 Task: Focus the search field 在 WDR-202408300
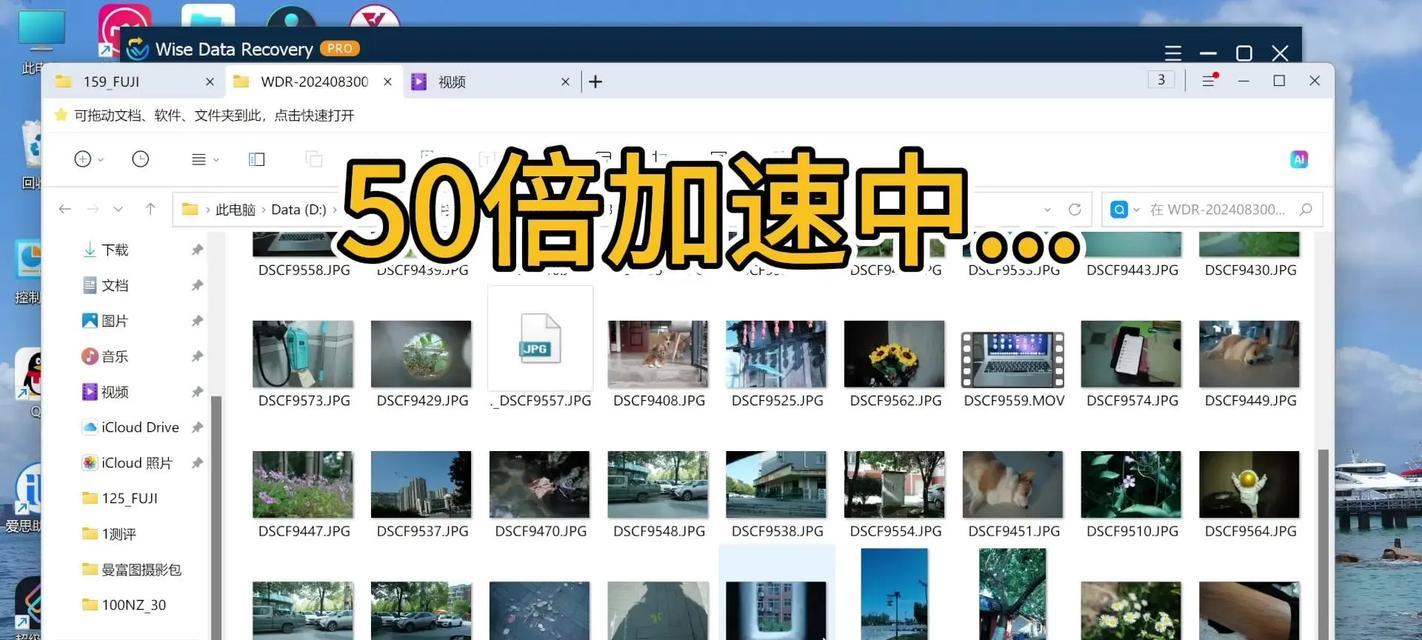click(1216, 210)
